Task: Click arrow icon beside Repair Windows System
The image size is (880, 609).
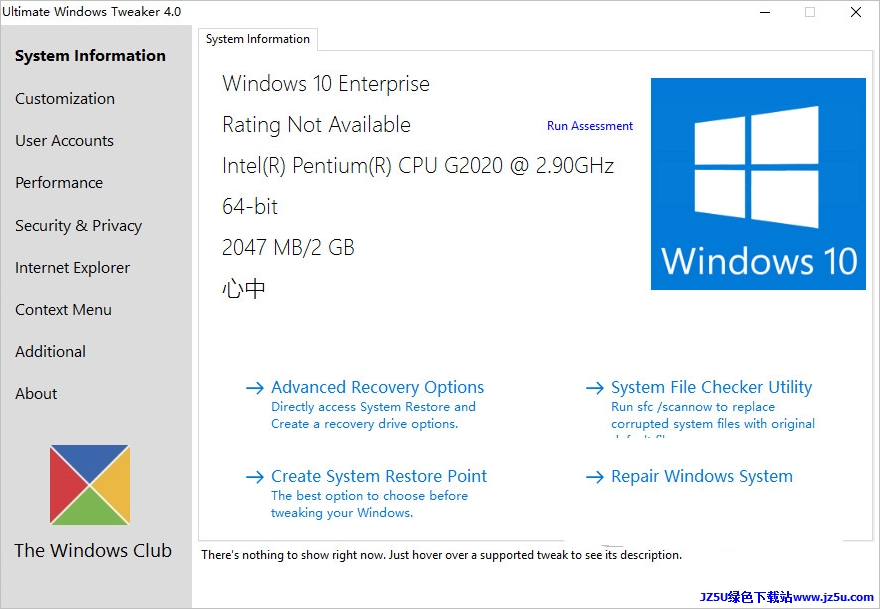Action: click(x=594, y=477)
